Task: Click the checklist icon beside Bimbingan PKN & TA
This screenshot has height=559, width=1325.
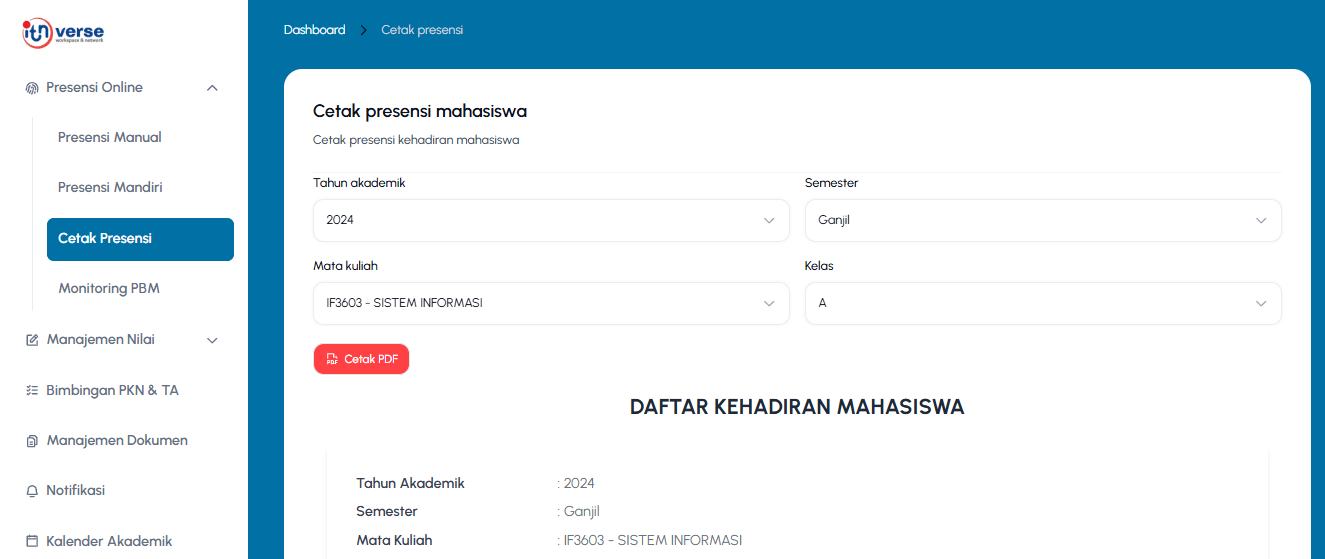Action: [x=32, y=391]
